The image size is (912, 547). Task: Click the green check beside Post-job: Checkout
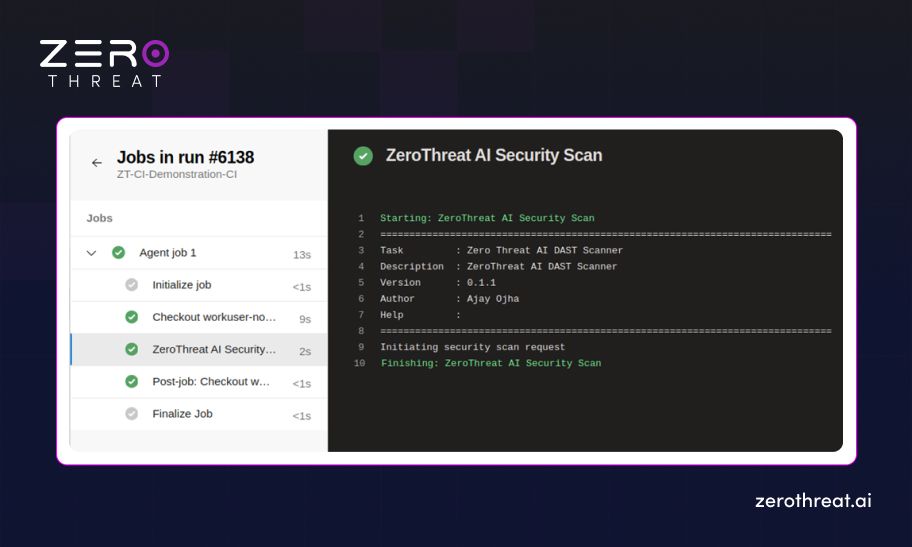[132, 381]
